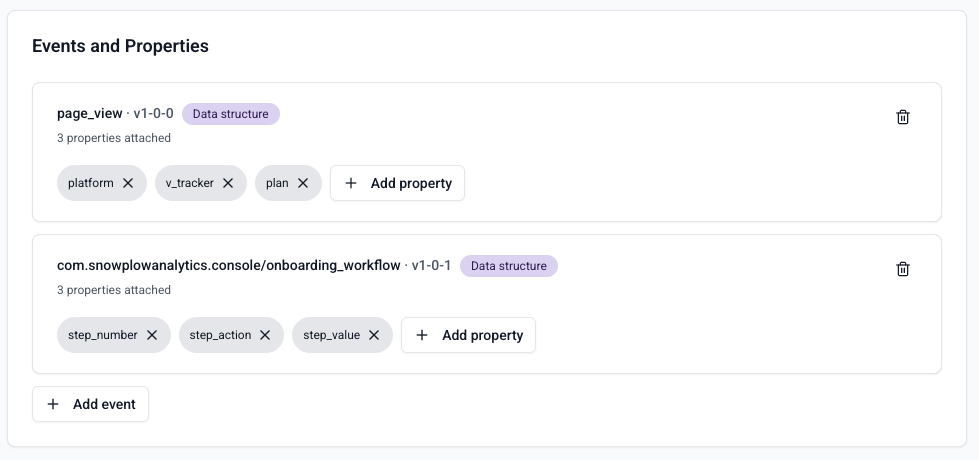Image resolution: width=979 pixels, height=460 pixels.
Task: Remove the step_action property chip
Action: tap(265, 335)
